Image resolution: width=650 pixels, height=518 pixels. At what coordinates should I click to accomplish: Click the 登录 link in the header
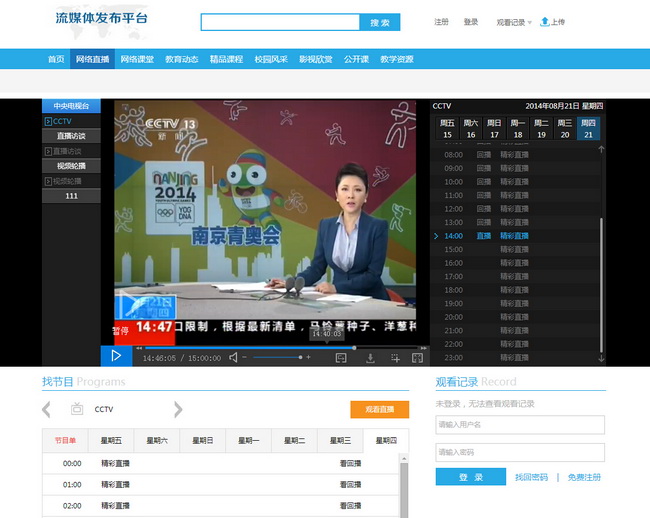point(471,22)
